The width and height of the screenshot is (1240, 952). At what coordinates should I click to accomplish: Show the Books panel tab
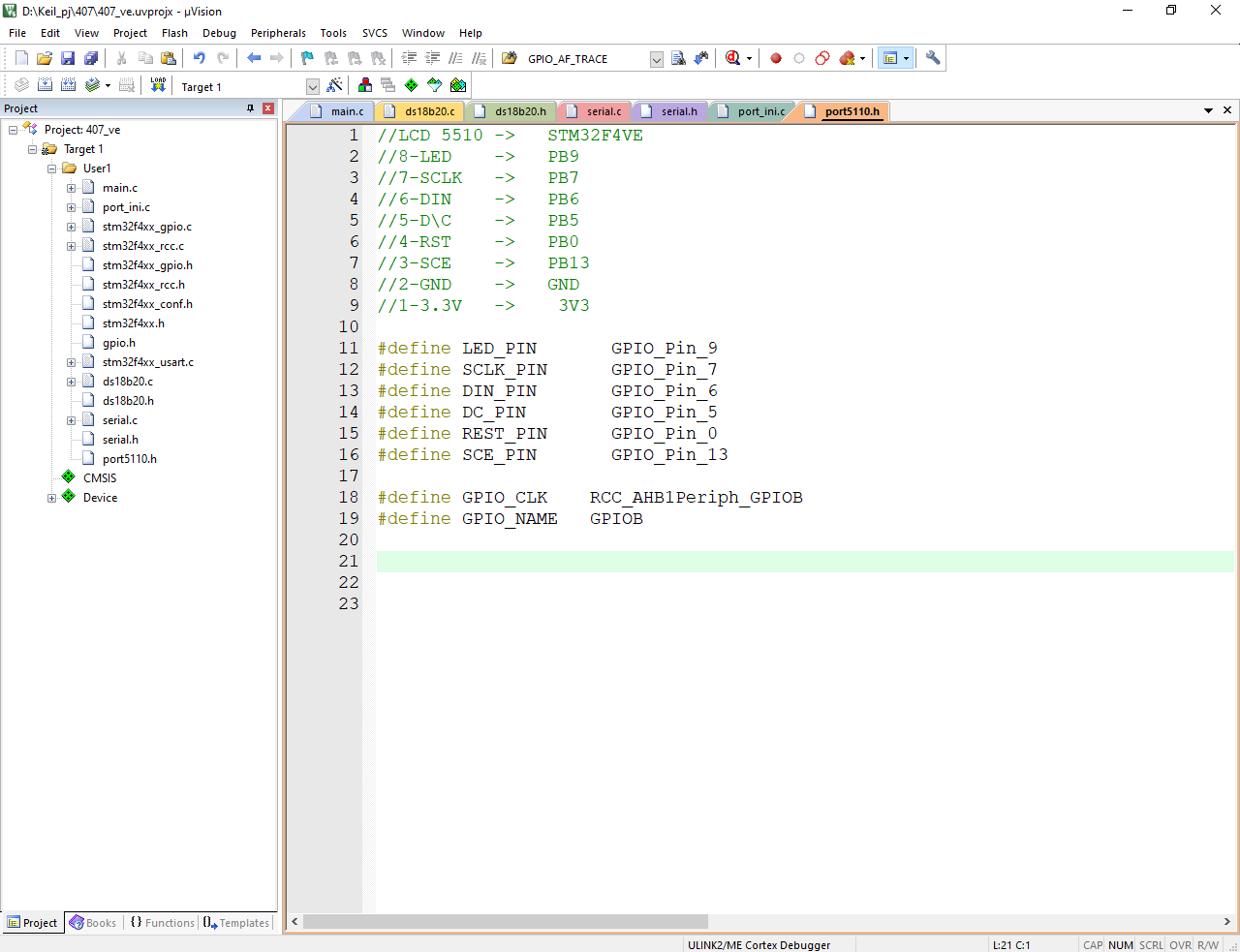tap(93, 923)
